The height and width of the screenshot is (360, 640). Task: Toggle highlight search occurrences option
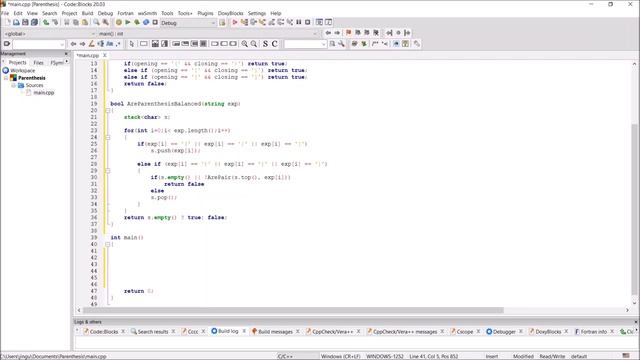point(91,44)
